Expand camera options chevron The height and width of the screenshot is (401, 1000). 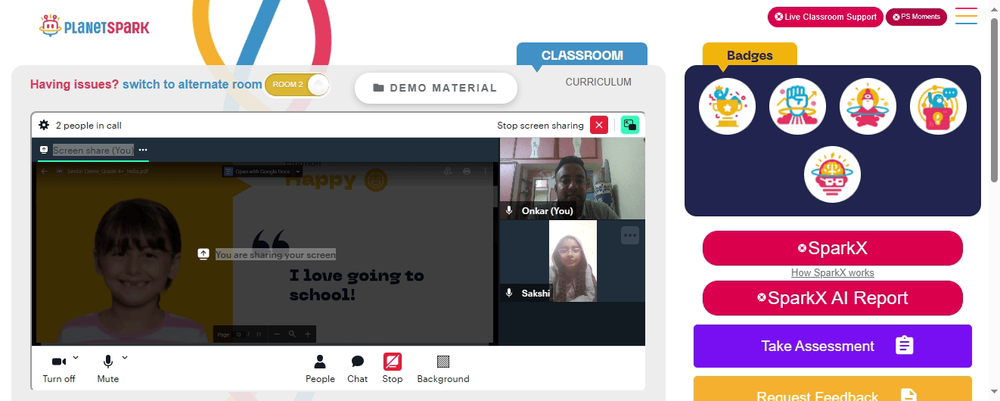[x=76, y=357]
